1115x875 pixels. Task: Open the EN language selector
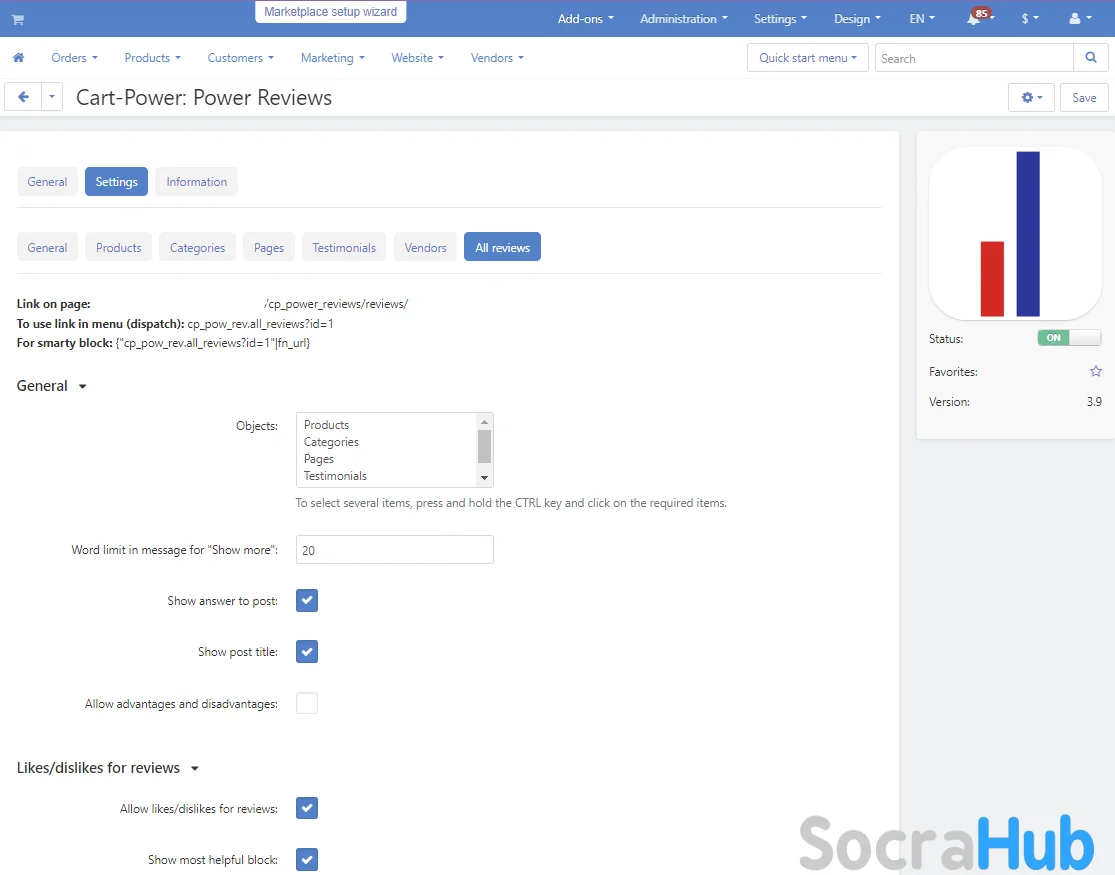coord(922,18)
